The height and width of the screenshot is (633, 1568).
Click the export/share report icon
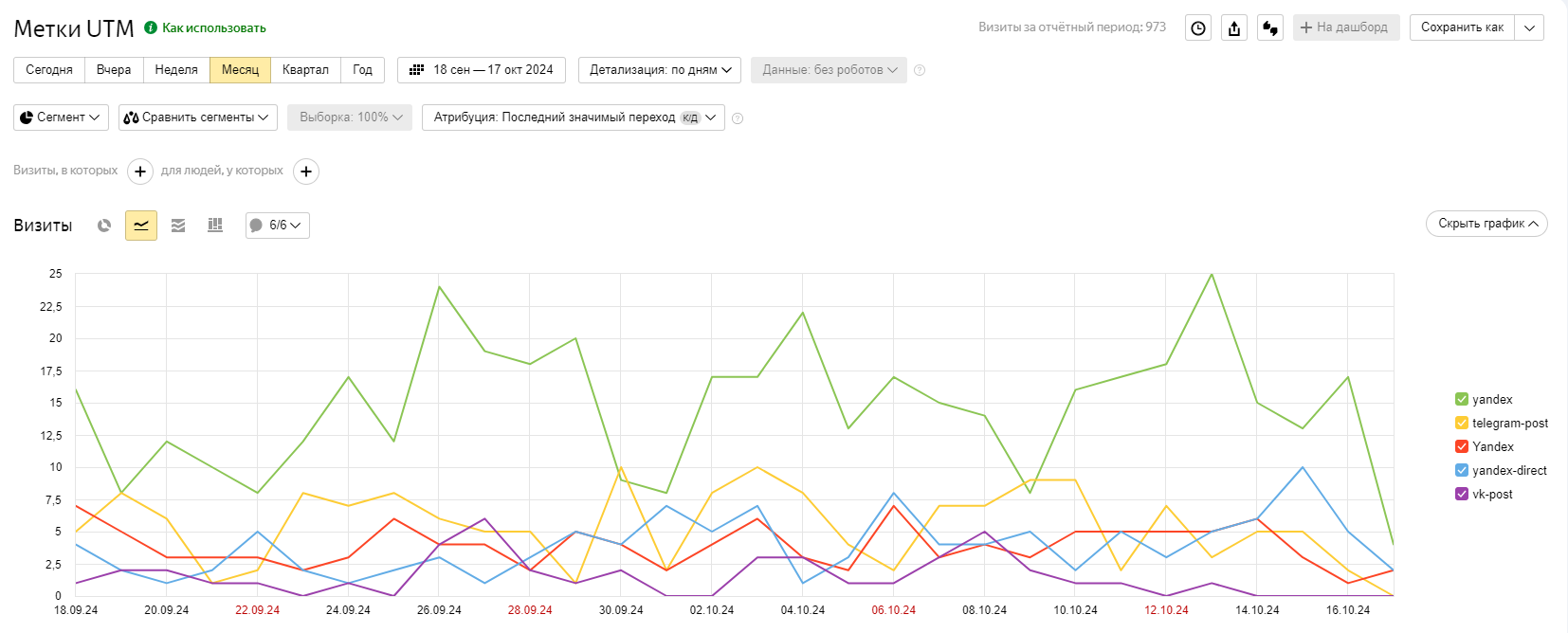click(1234, 27)
